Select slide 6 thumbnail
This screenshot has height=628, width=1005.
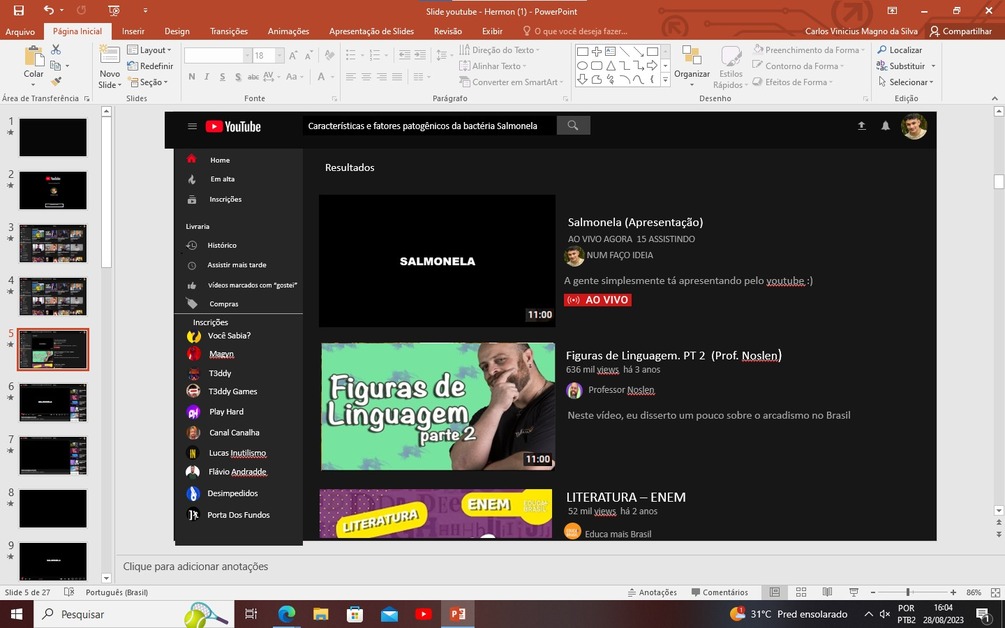point(53,402)
